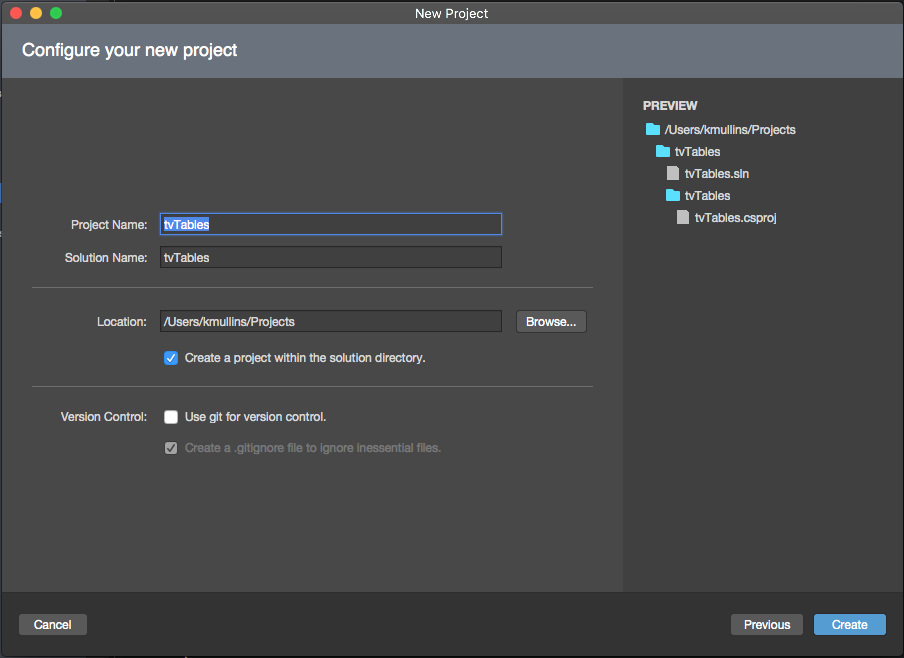The image size is (904, 658).
Task: Click the tvTables.csproj file icon
Action: [x=683, y=217]
